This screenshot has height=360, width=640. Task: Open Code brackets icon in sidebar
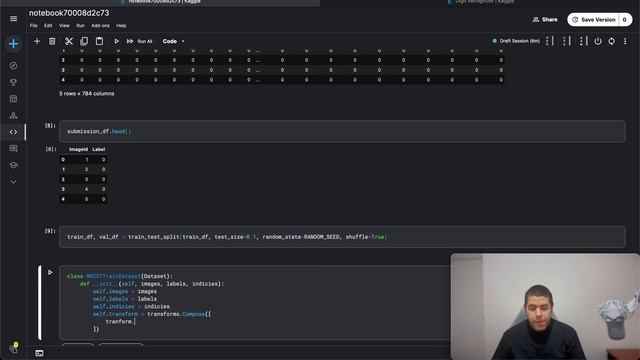(13, 132)
